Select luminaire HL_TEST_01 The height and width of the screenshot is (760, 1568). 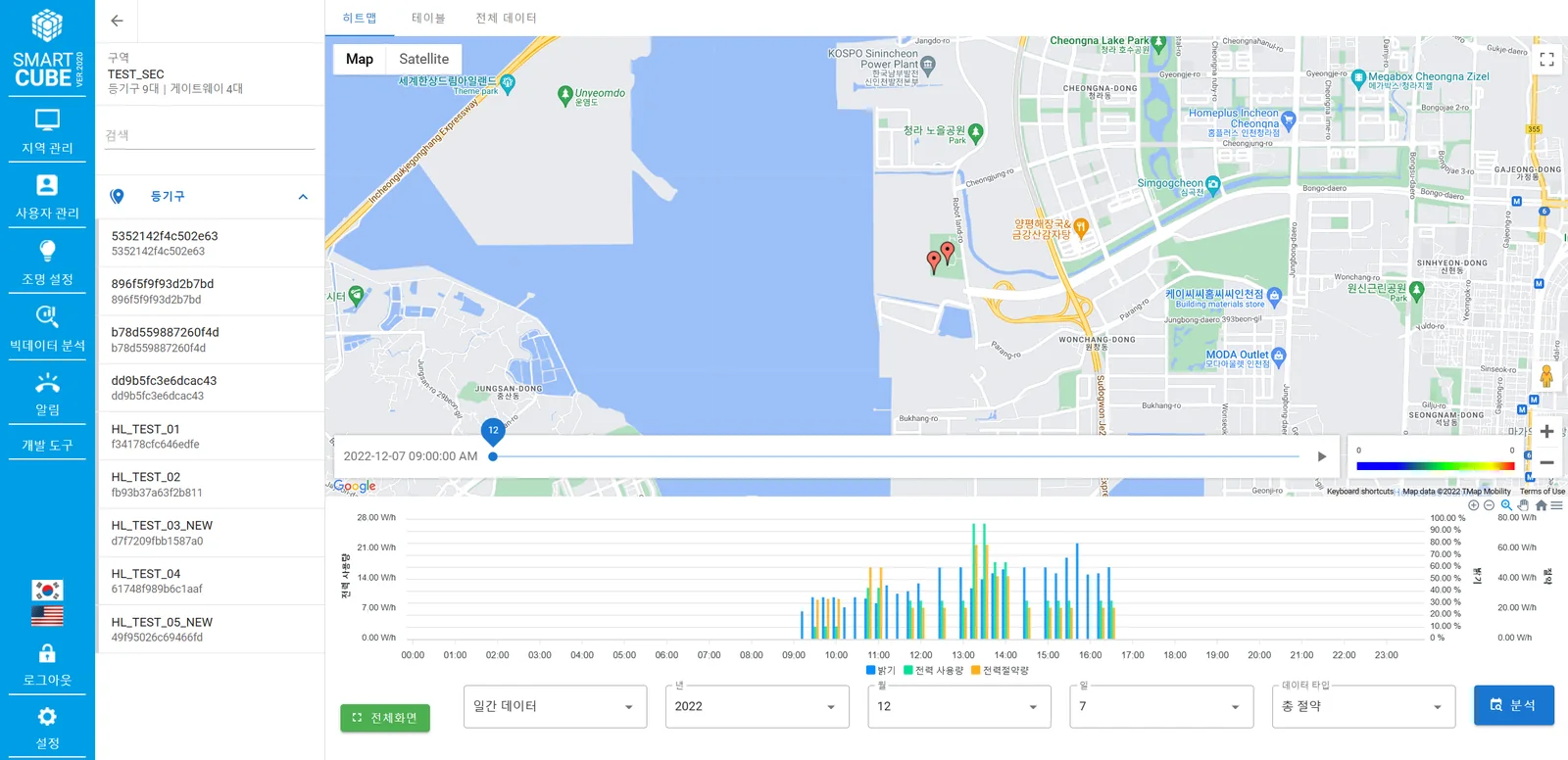[x=211, y=437]
